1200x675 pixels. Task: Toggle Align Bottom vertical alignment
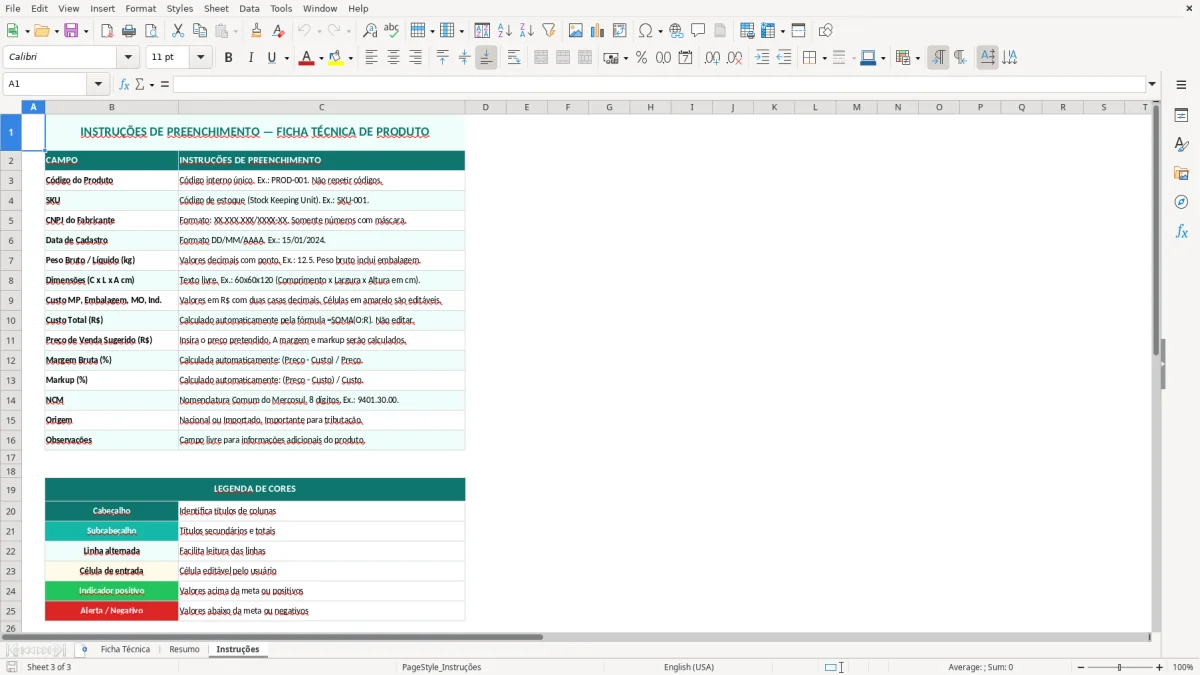click(x=486, y=58)
